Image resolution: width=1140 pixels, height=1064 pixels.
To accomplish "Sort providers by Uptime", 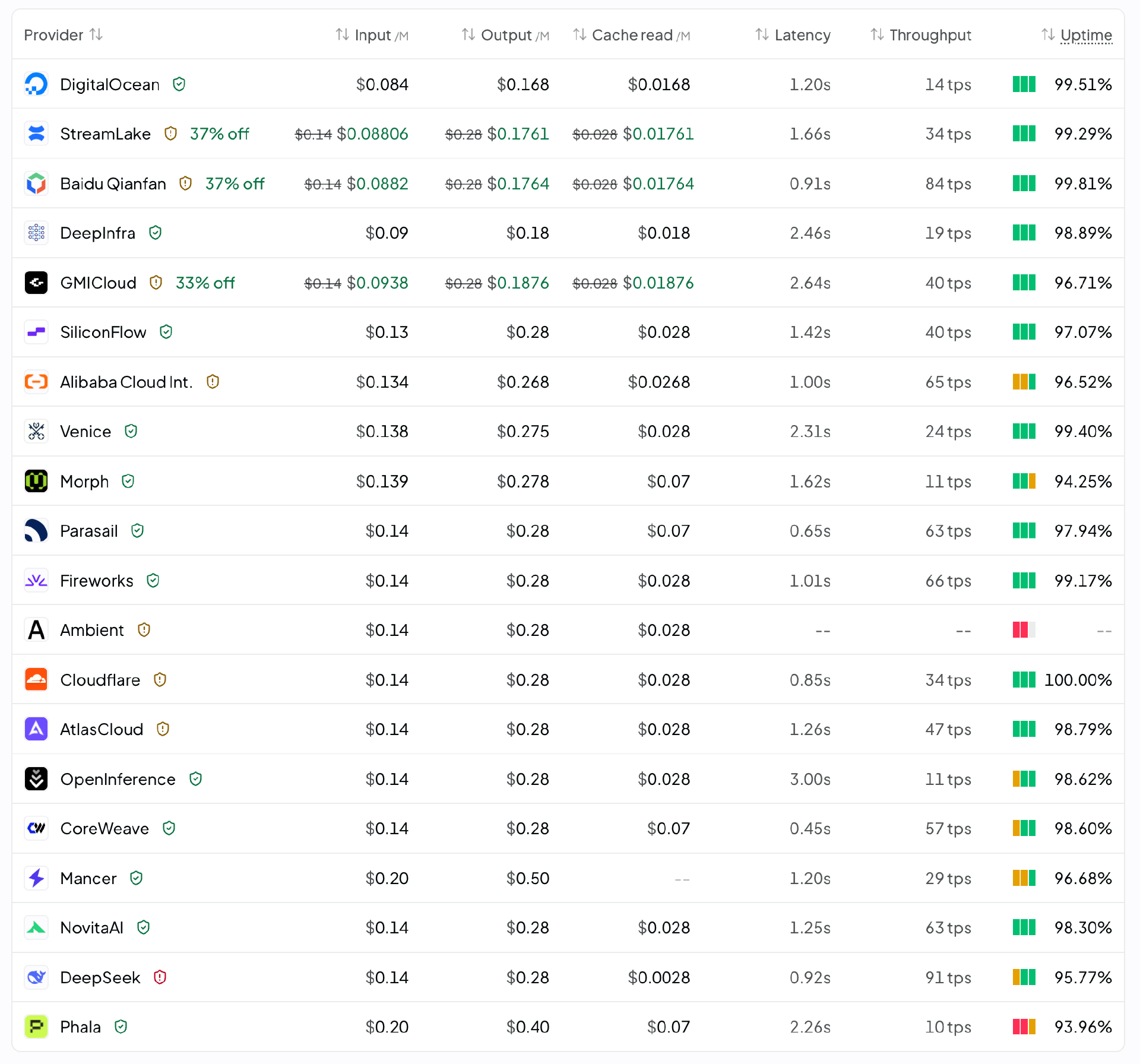I will click(x=1076, y=35).
